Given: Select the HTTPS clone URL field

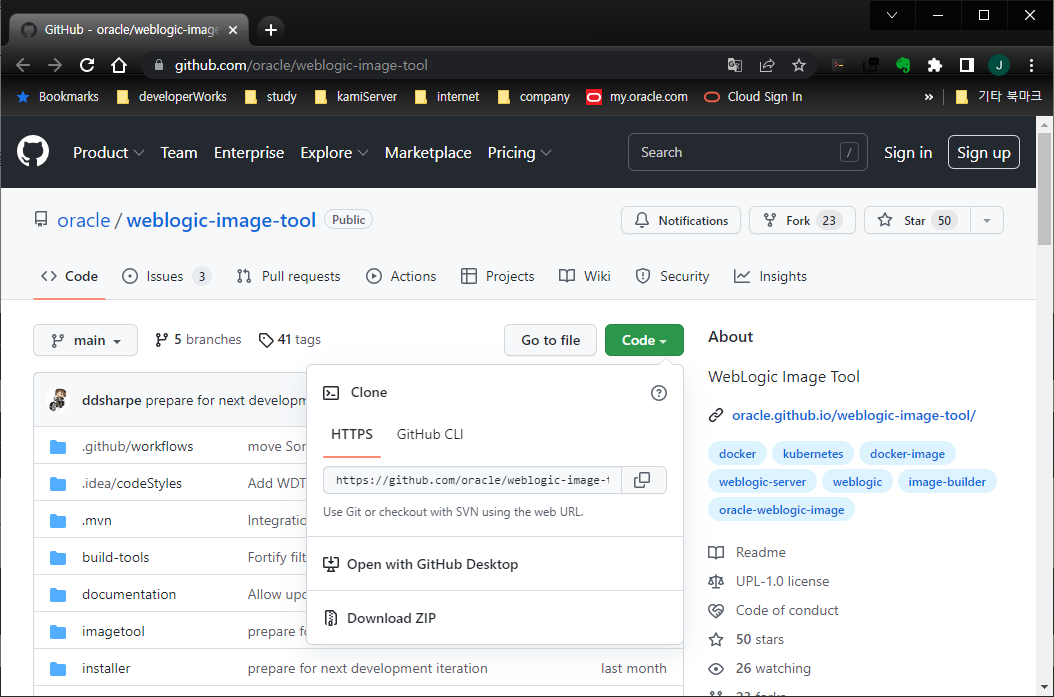Looking at the screenshot, I should (x=473, y=480).
